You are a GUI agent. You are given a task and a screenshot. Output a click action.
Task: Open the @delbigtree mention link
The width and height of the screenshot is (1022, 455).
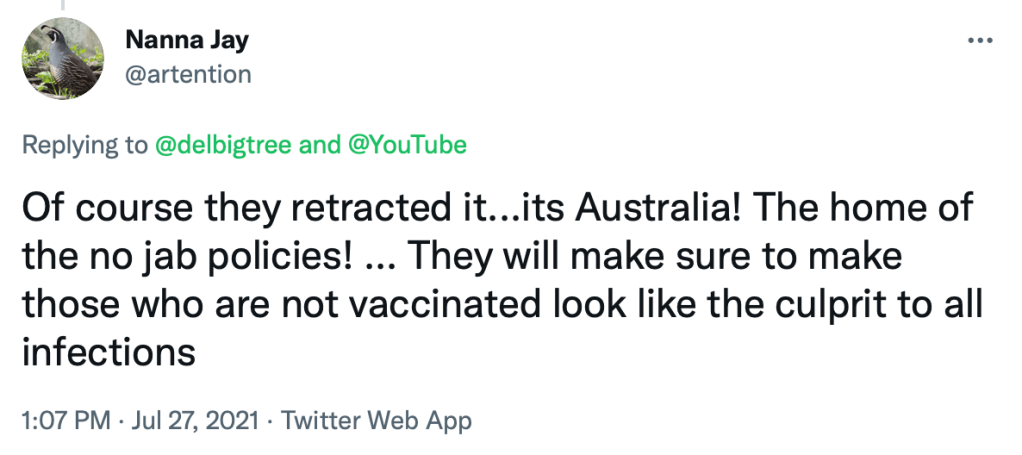click(x=224, y=144)
